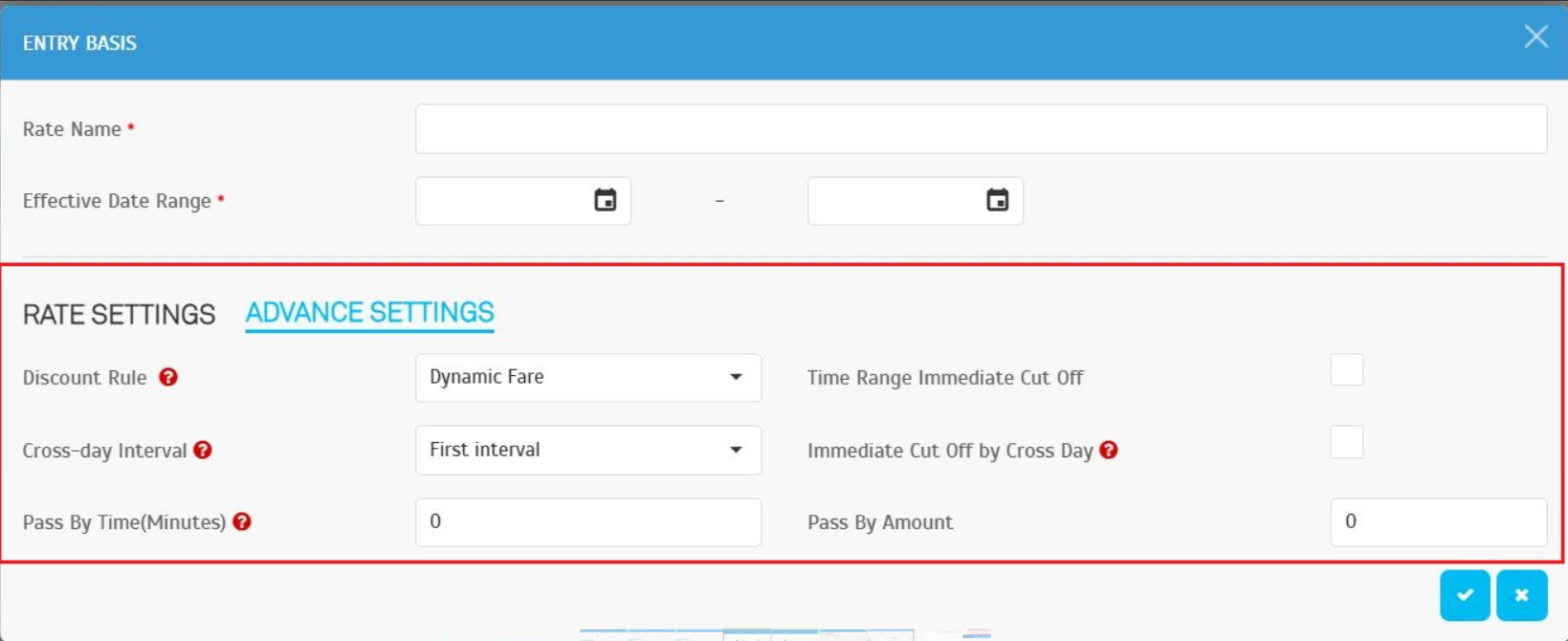Click the Discount Rule help question icon

(168, 377)
